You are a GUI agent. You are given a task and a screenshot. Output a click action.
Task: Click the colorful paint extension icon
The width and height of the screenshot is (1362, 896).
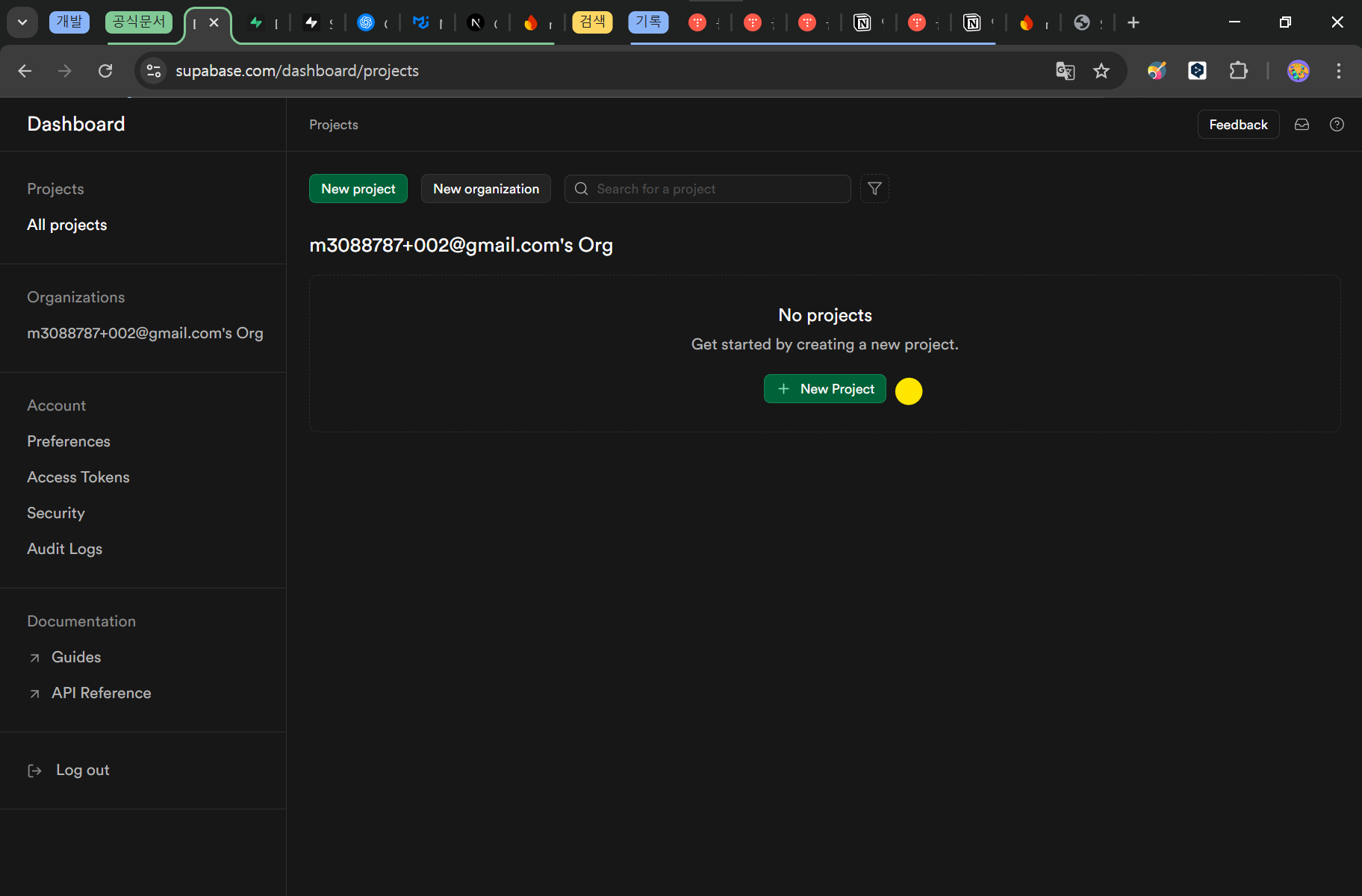point(1157,71)
